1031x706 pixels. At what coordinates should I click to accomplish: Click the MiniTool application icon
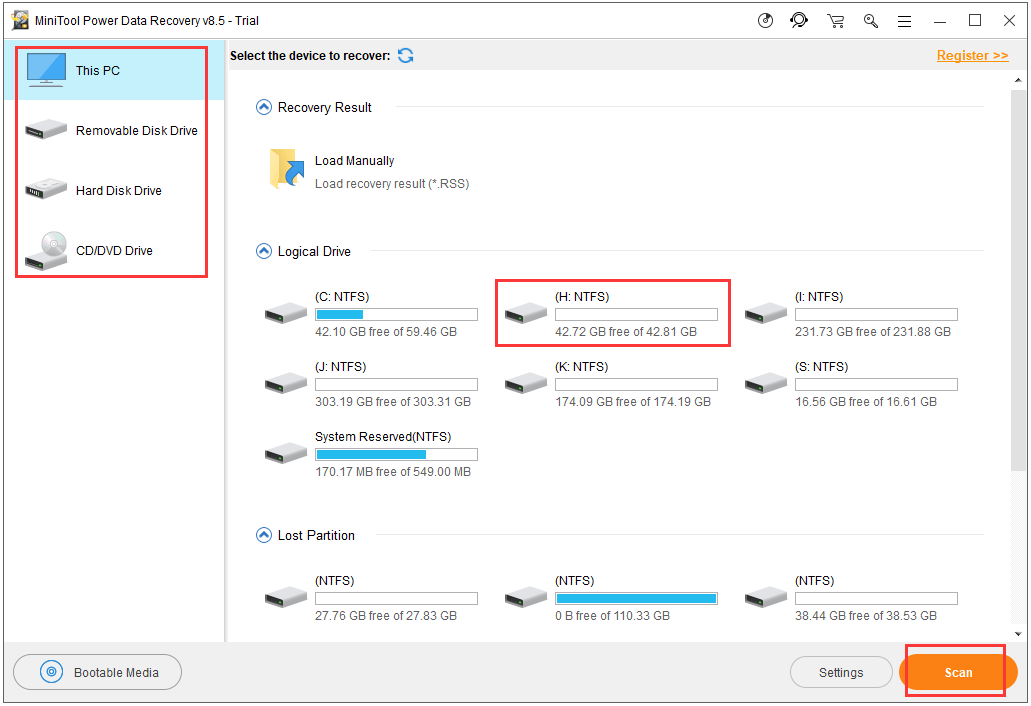click(x=22, y=20)
